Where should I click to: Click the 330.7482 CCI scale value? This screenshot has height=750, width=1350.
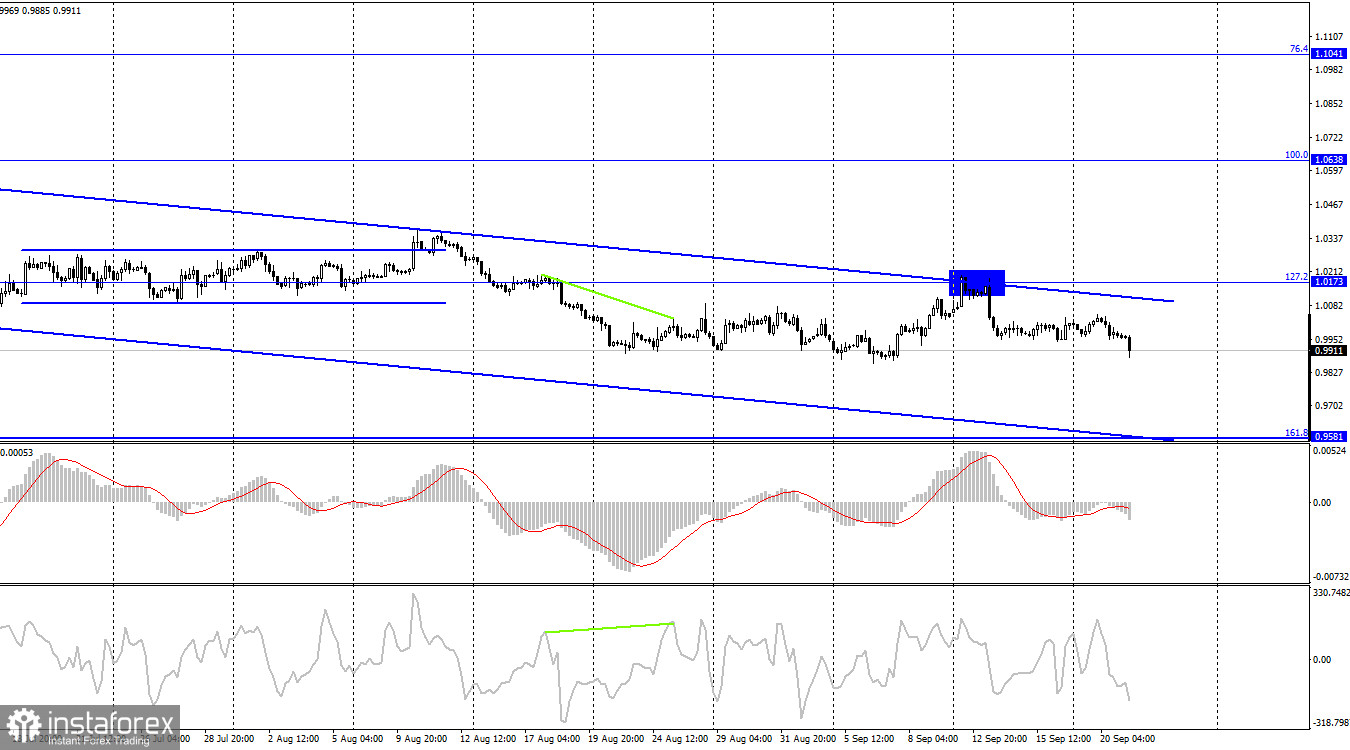pyautogui.click(x=1329, y=593)
